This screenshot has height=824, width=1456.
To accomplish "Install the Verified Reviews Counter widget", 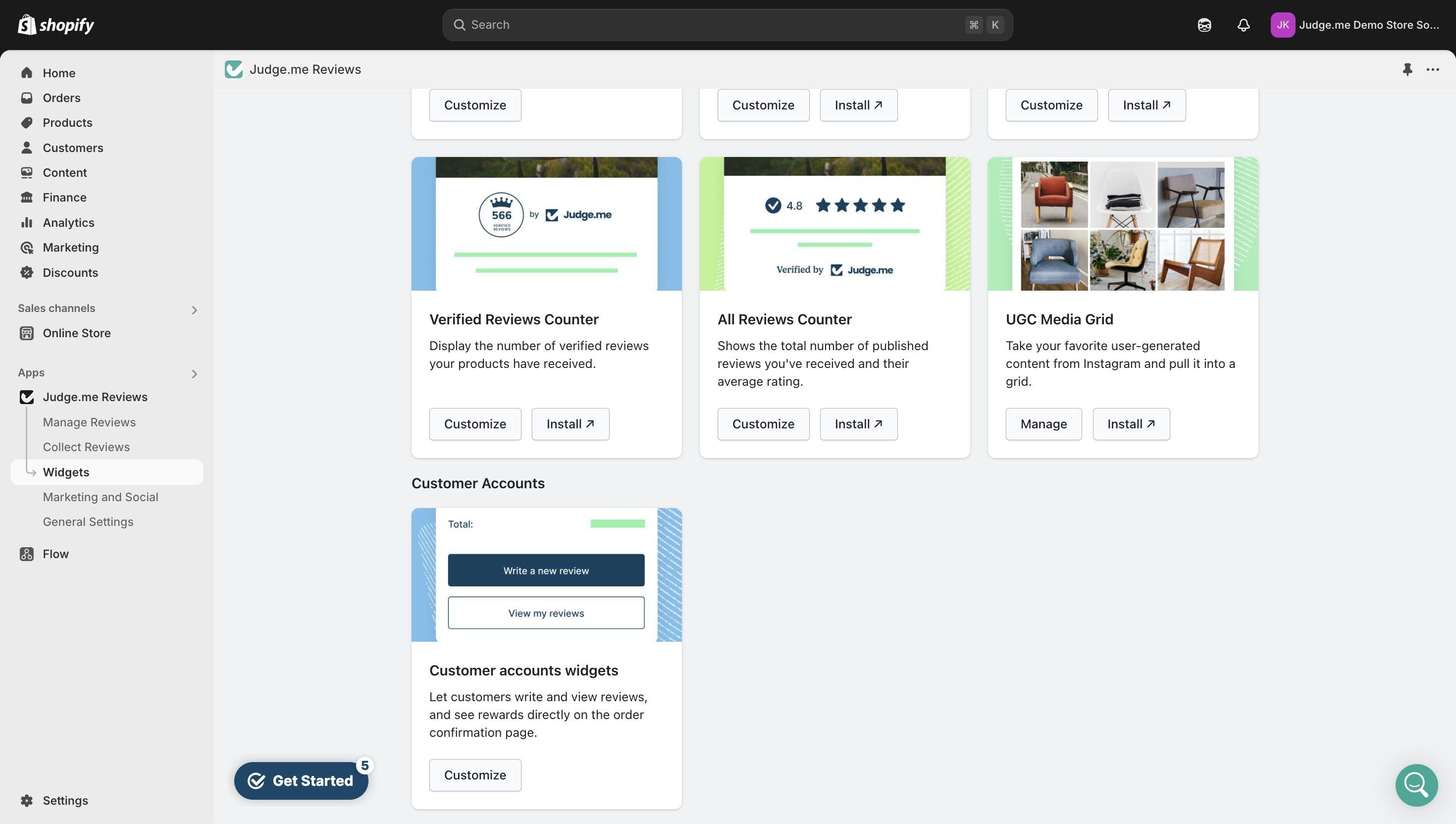I will point(570,424).
